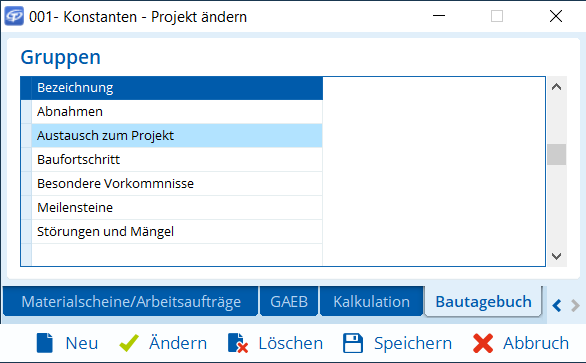Click the Speichern floppy disk icon
586x363 pixels.
pyautogui.click(x=353, y=343)
